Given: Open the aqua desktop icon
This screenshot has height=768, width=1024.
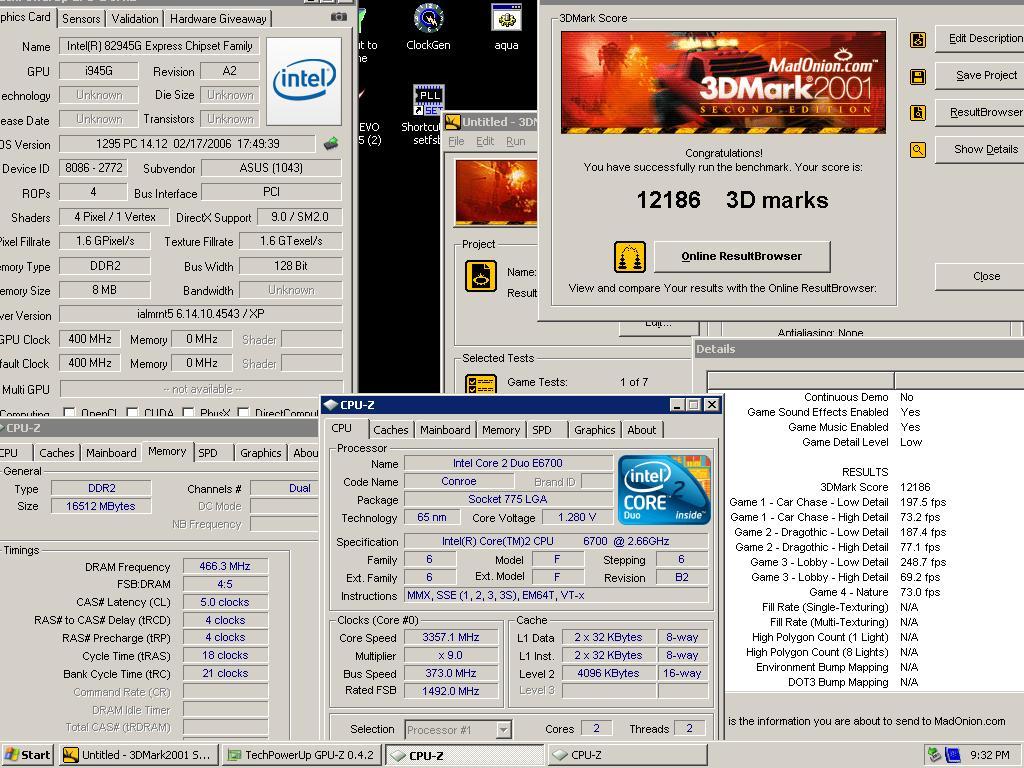Looking at the screenshot, I should pyautogui.click(x=506, y=27).
